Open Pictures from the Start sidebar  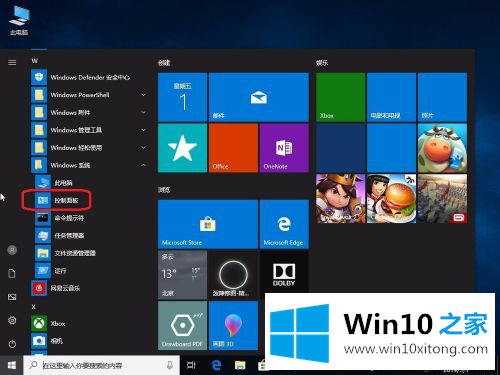pos(12,297)
